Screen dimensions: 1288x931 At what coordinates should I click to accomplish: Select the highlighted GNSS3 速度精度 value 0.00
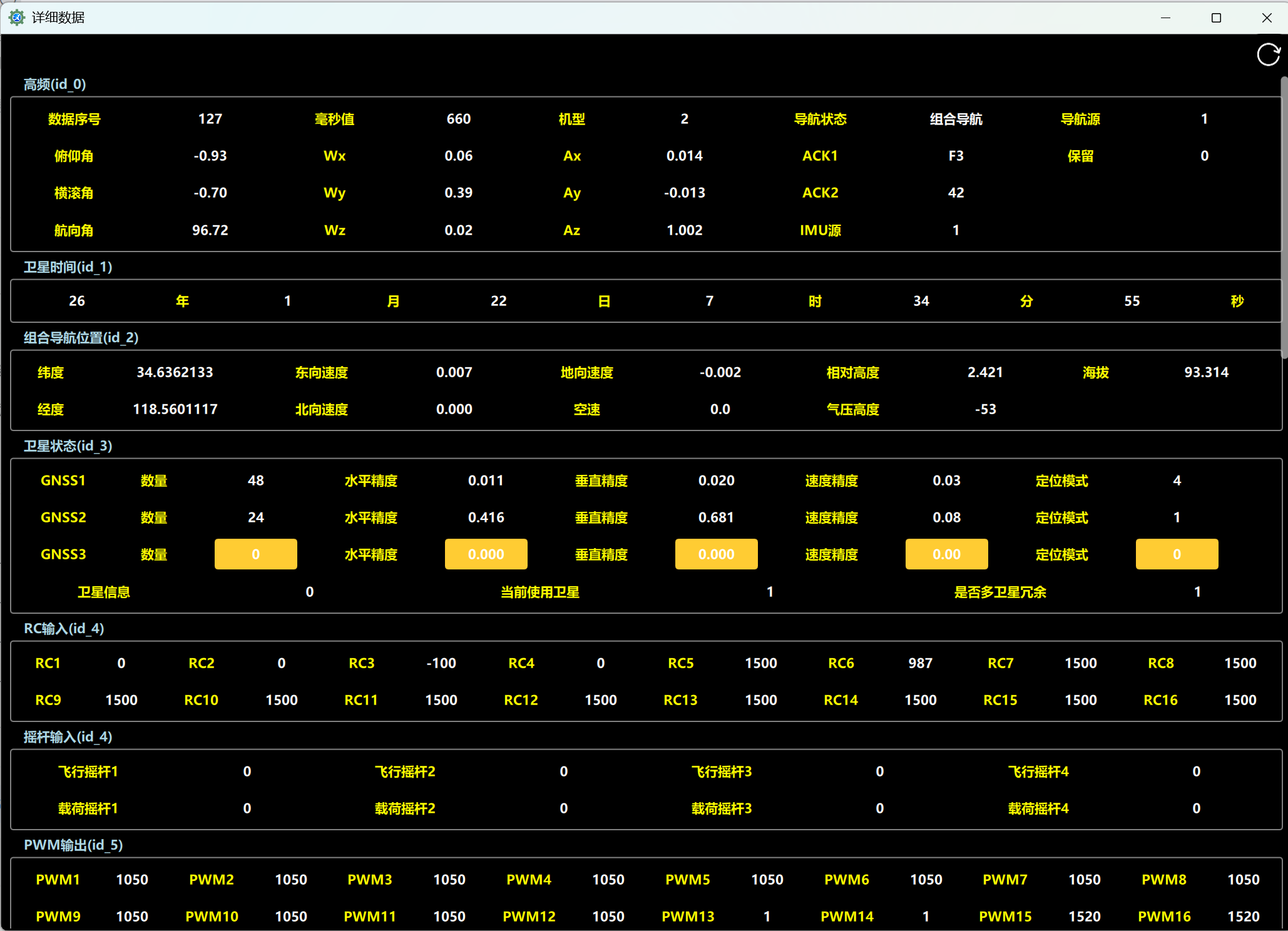click(946, 554)
